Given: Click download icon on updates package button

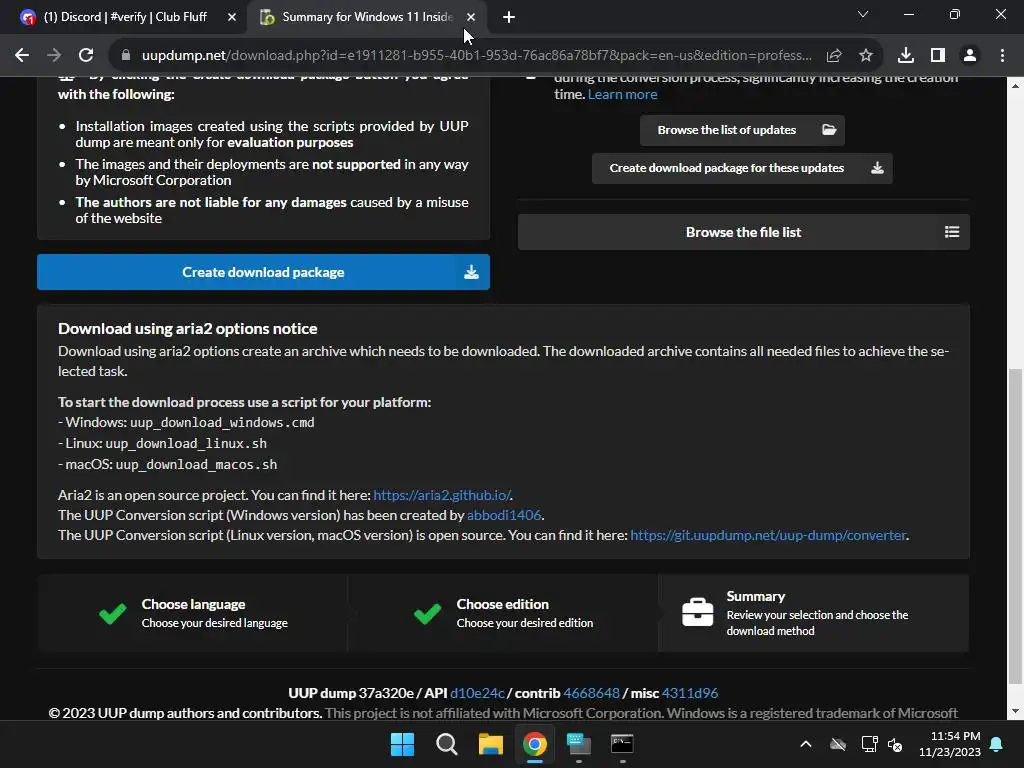Looking at the screenshot, I should 877,168.
